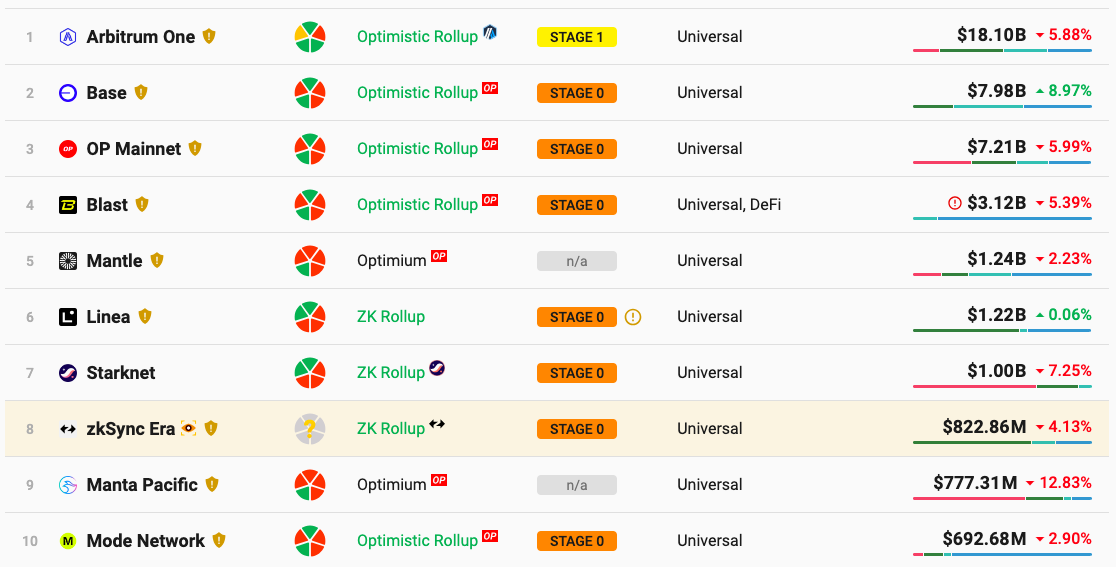This screenshot has width=1116, height=567.
Task: Open the risk pie chart for OP Mainnet
Action: point(310,149)
